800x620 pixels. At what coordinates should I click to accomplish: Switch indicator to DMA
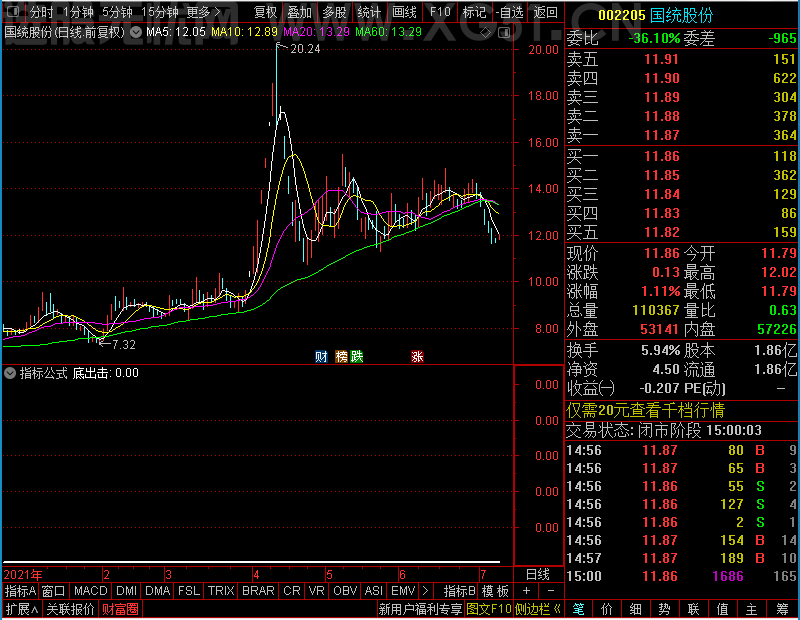158,591
